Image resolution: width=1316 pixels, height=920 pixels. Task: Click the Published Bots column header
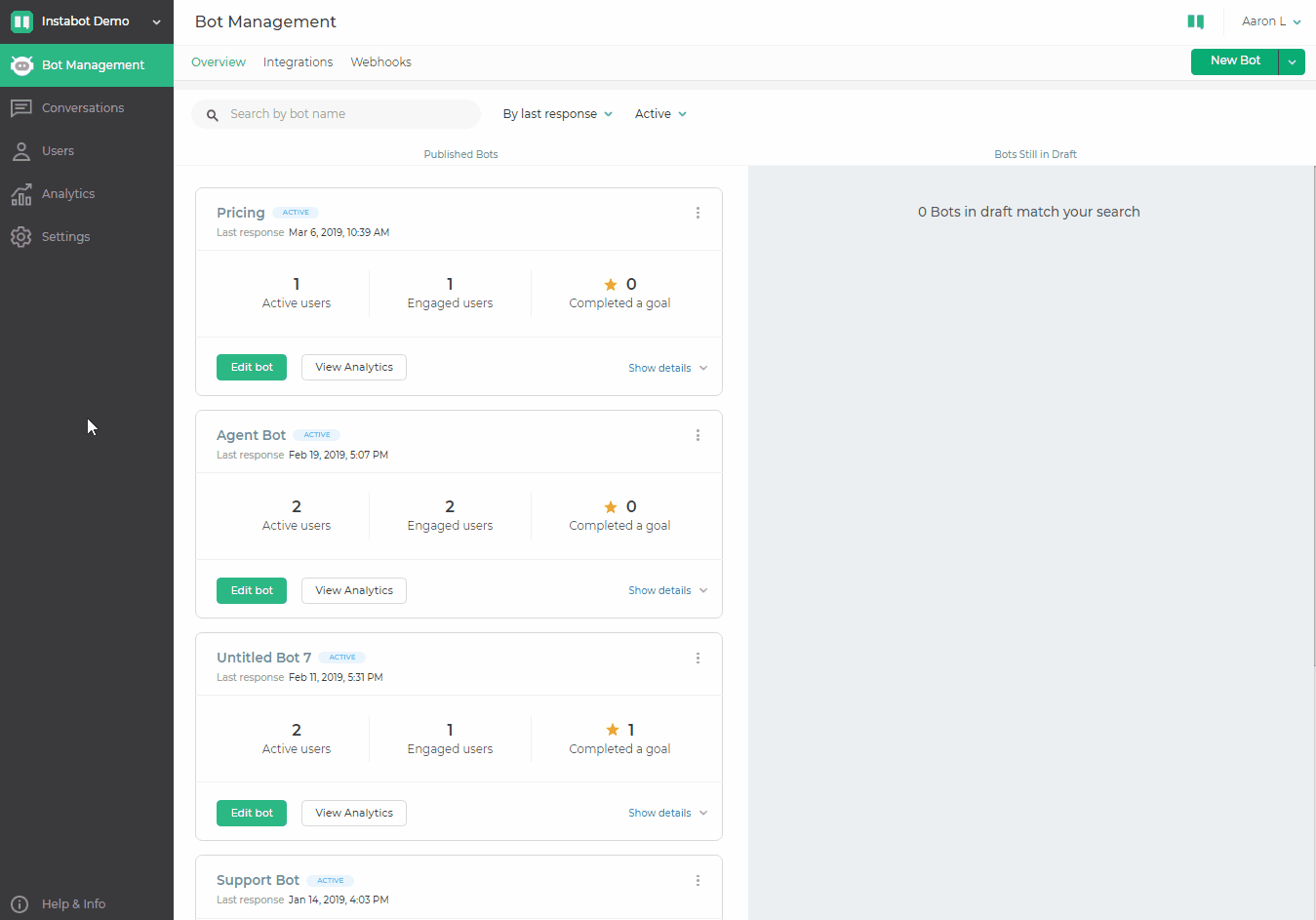click(x=460, y=154)
